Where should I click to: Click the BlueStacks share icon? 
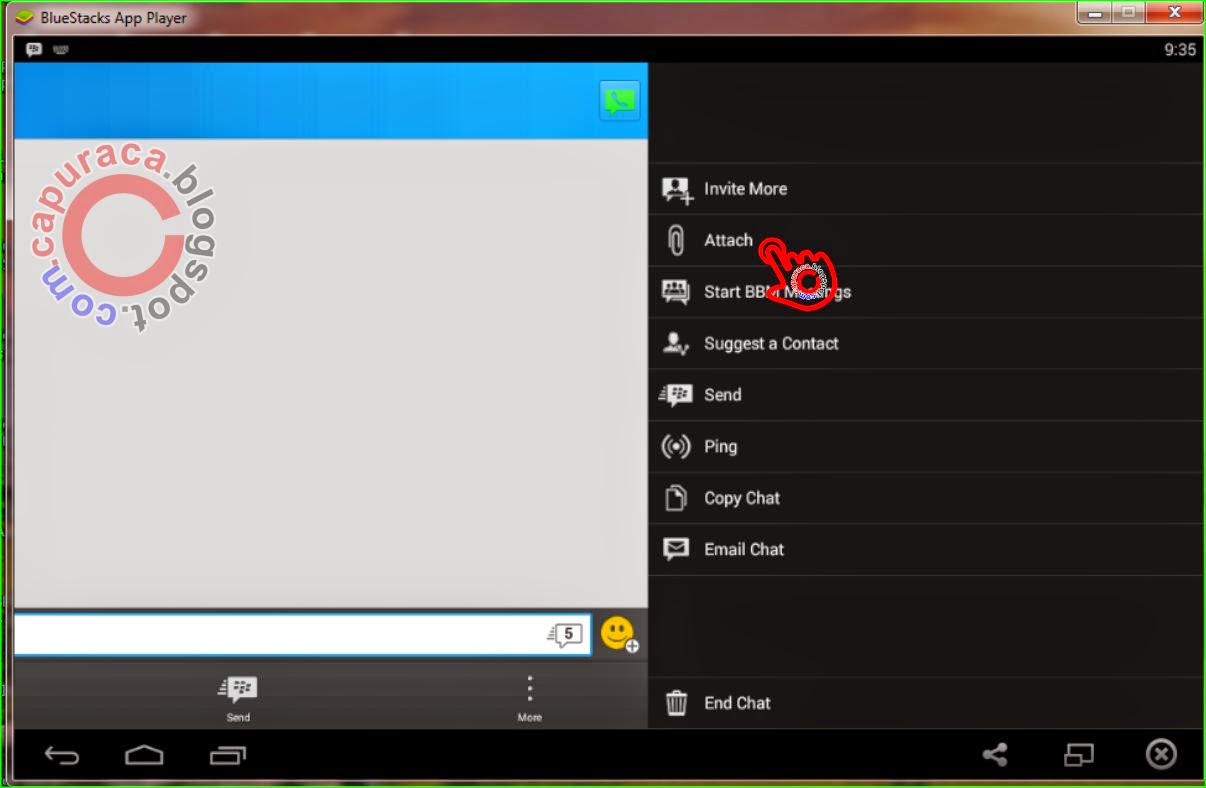pyautogui.click(x=994, y=755)
